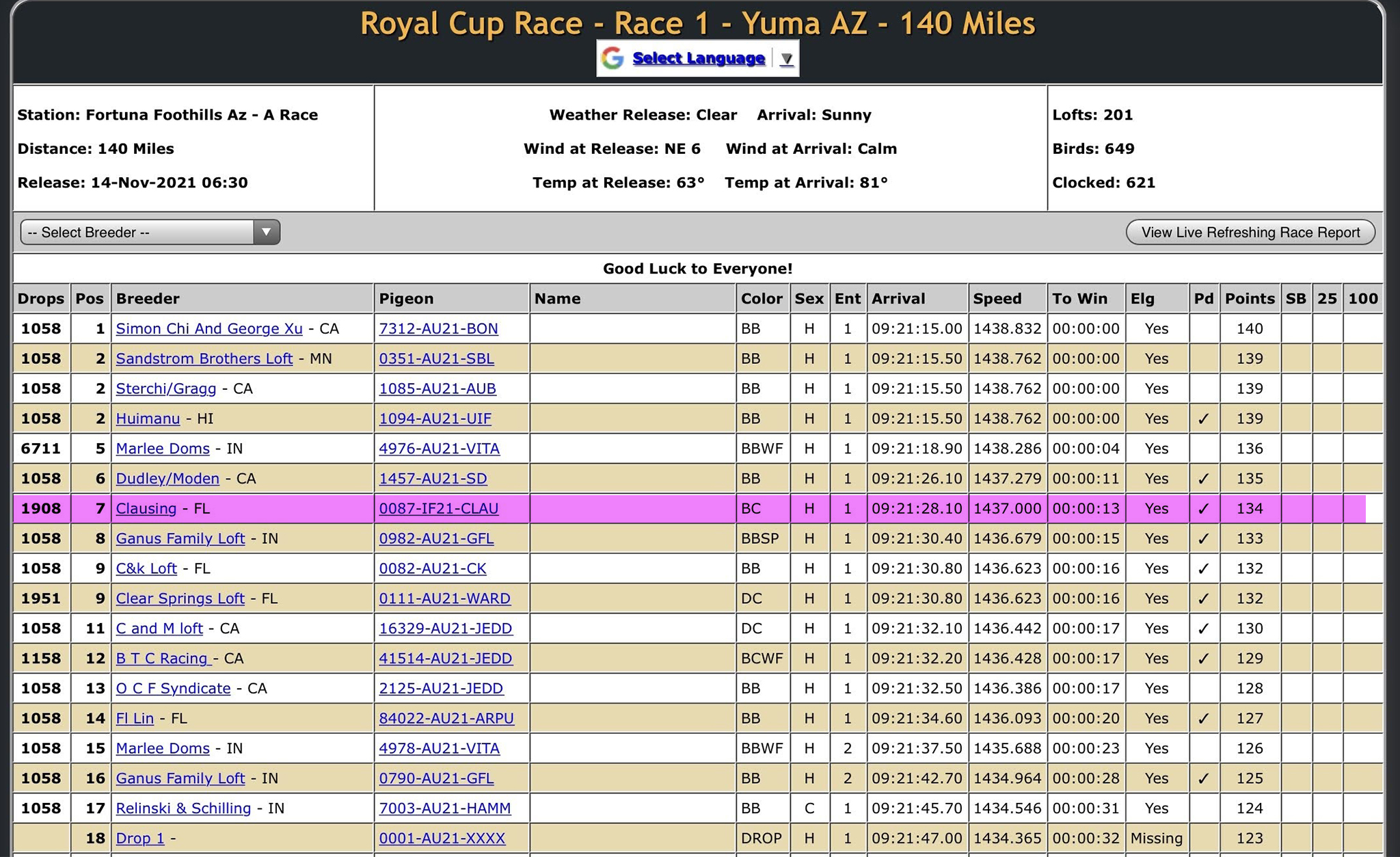Click paid checkmark in Dudley/Moden row
Screen dimensions: 1400x857
pos(1203,479)
